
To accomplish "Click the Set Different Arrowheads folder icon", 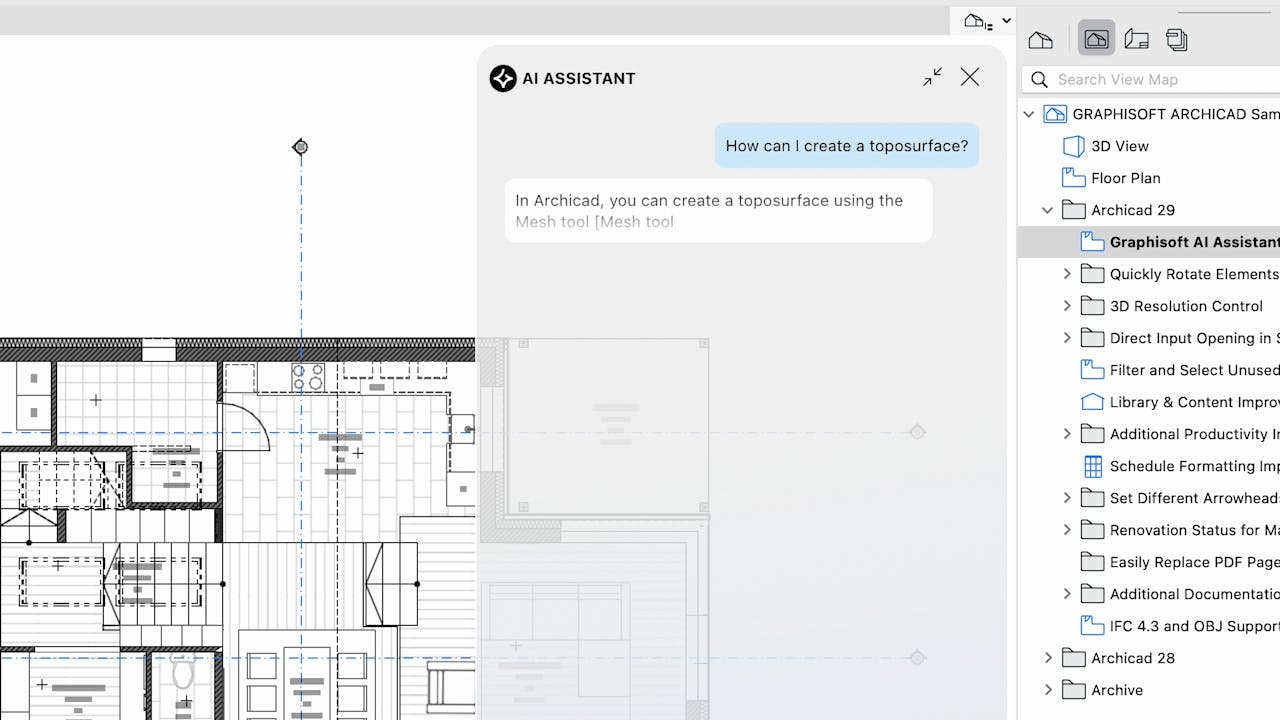I will tap(1093, 498).
